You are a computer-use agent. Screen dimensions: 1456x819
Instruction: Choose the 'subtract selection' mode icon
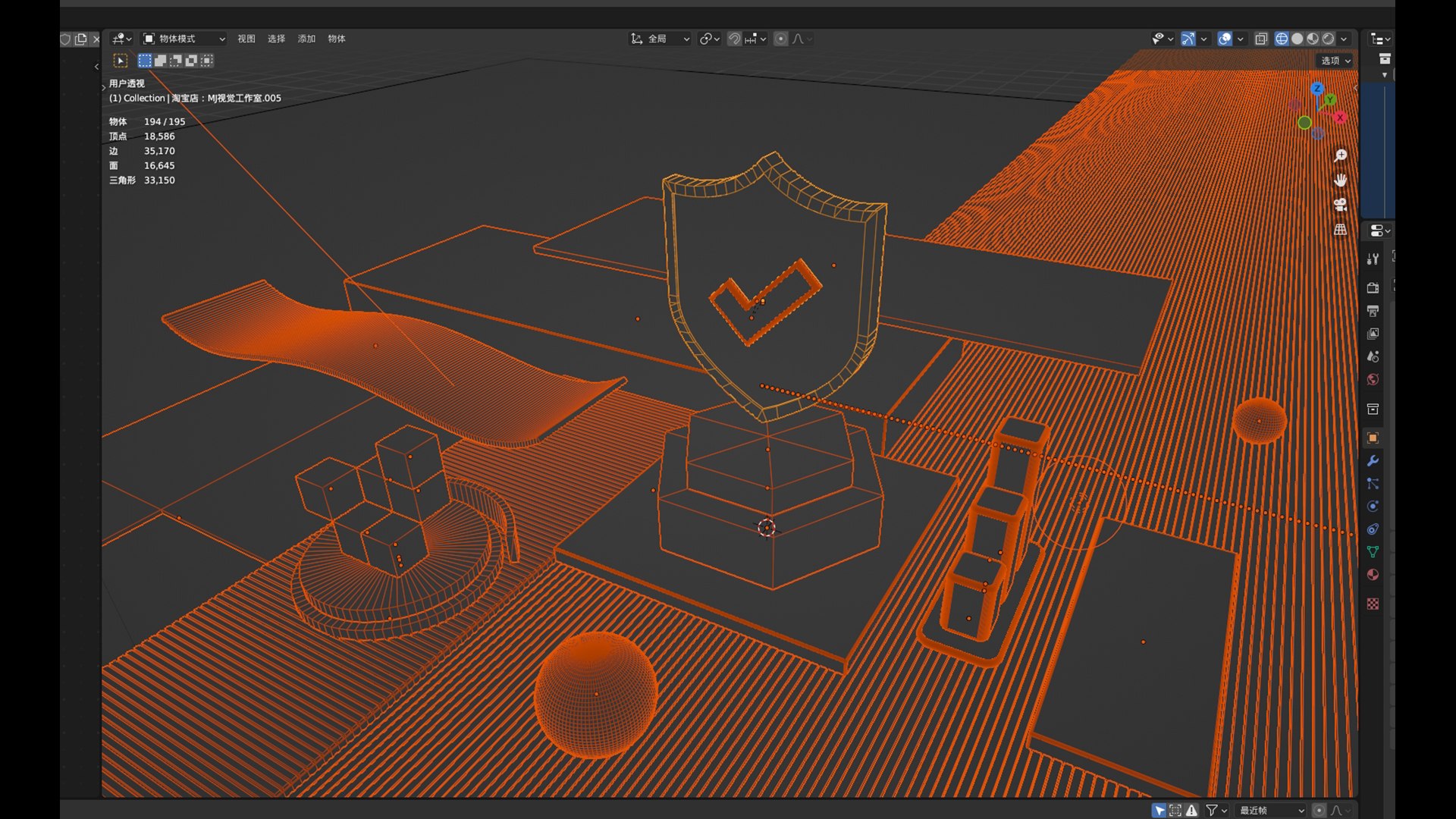pyautogui.click(x=175, y=60)
